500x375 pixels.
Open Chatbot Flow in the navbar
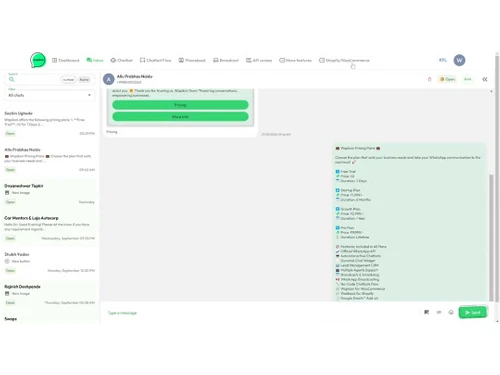155,60
